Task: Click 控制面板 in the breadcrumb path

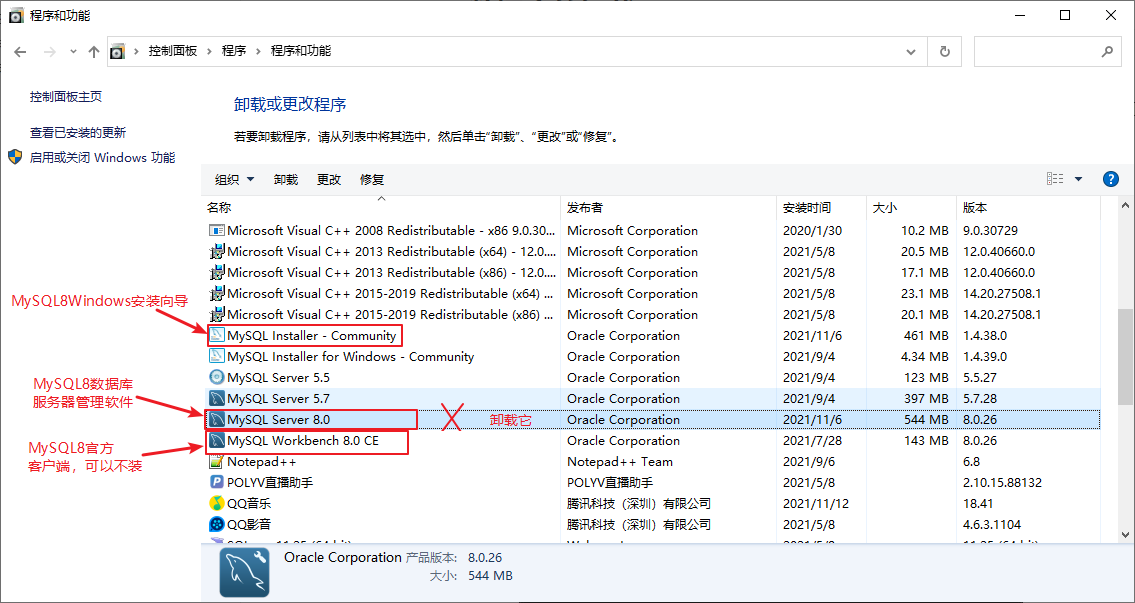Action: pos(173,51)
